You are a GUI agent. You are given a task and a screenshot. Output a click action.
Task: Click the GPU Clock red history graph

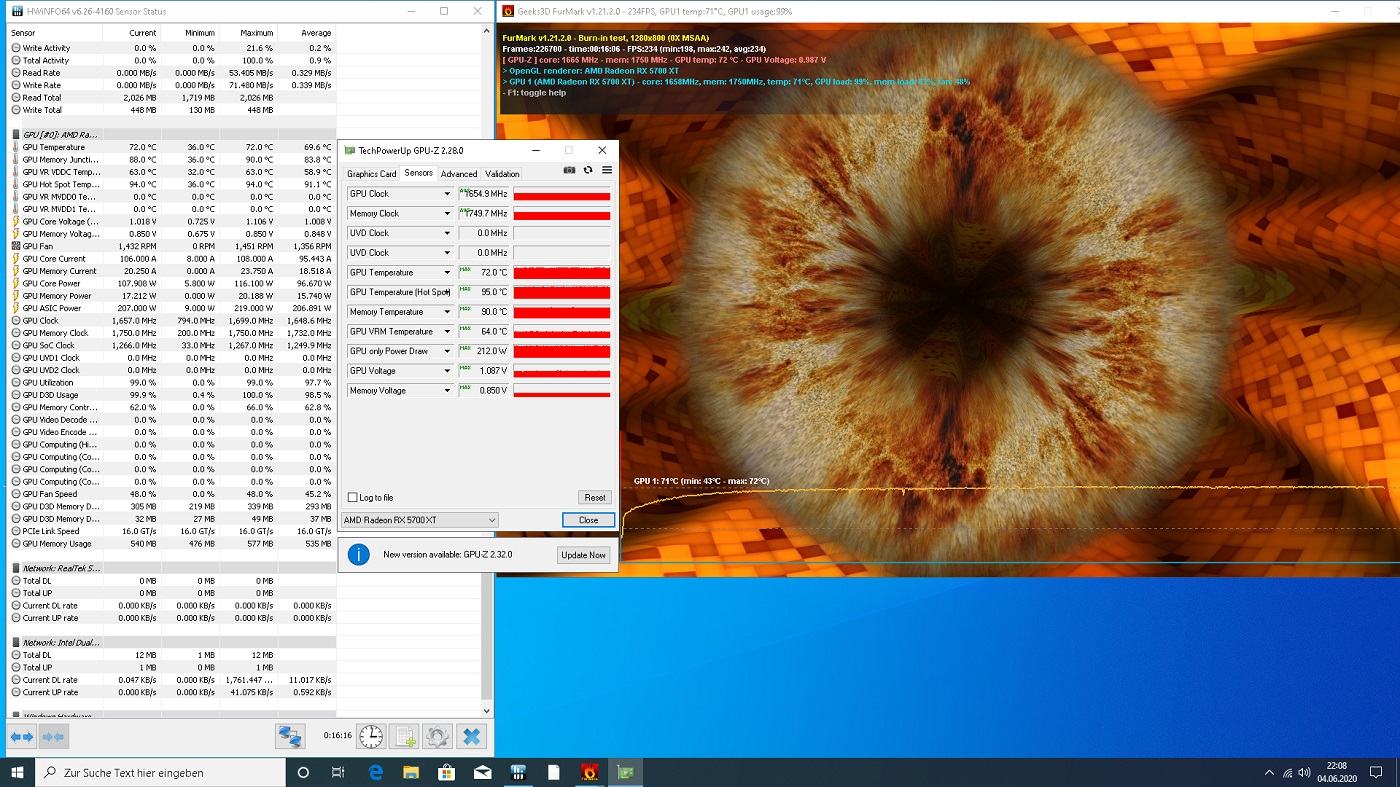coord(561,194)
